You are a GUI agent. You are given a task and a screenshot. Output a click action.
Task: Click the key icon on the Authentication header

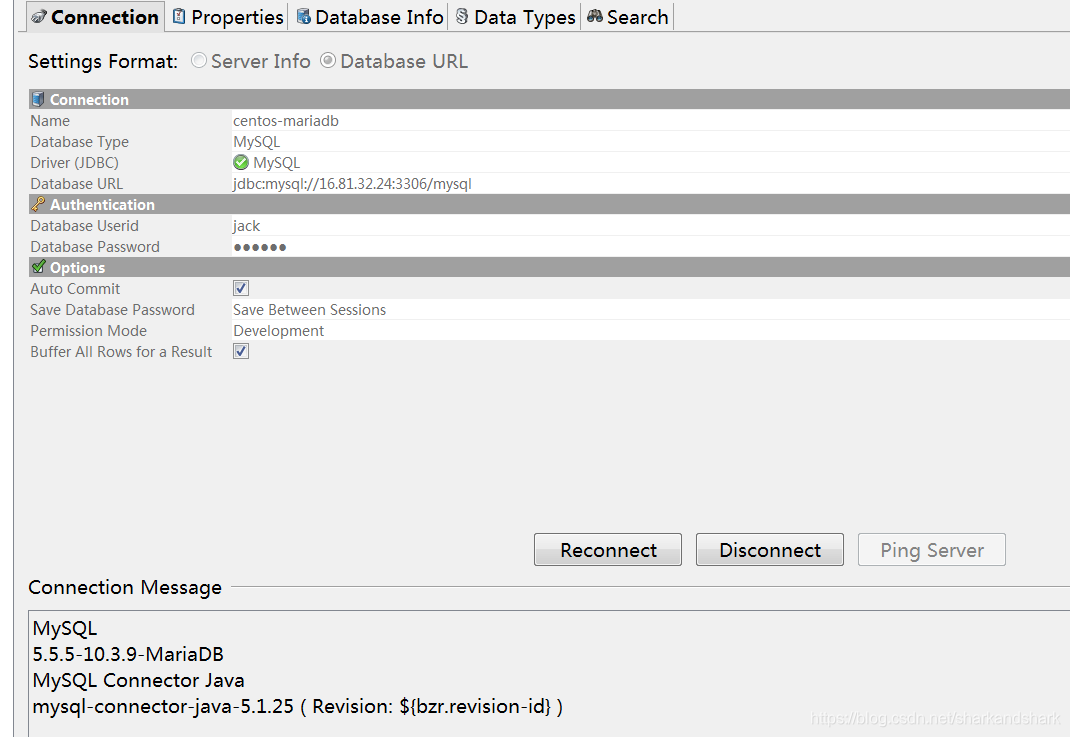37,204
